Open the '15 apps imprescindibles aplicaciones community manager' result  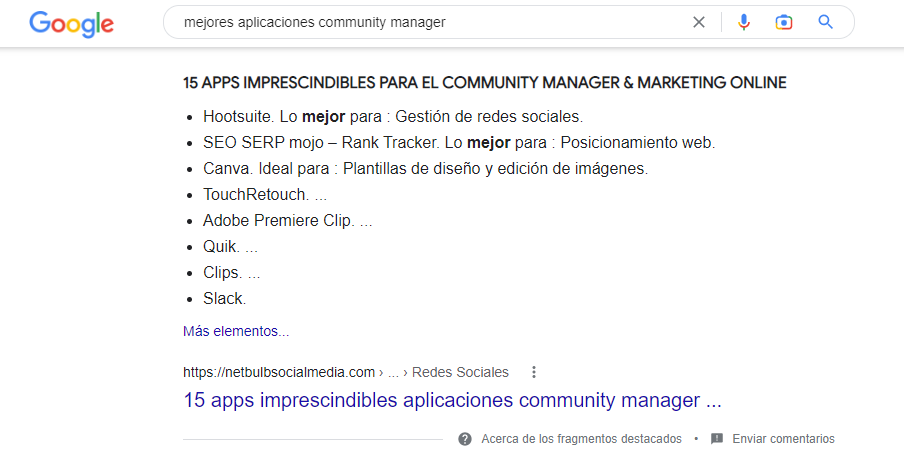pos(452,400)
